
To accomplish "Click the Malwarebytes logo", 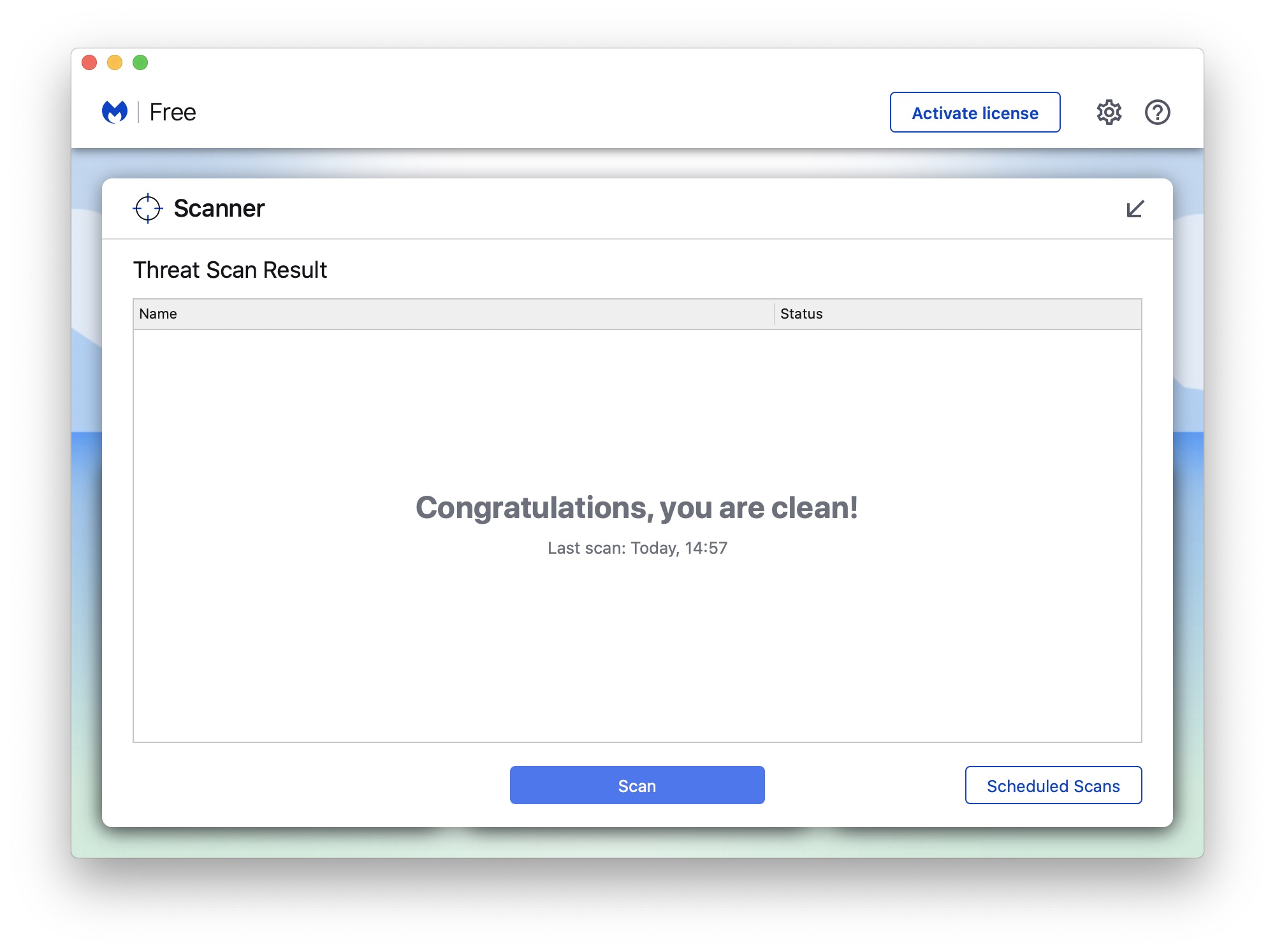I will [x=115, y=112].
